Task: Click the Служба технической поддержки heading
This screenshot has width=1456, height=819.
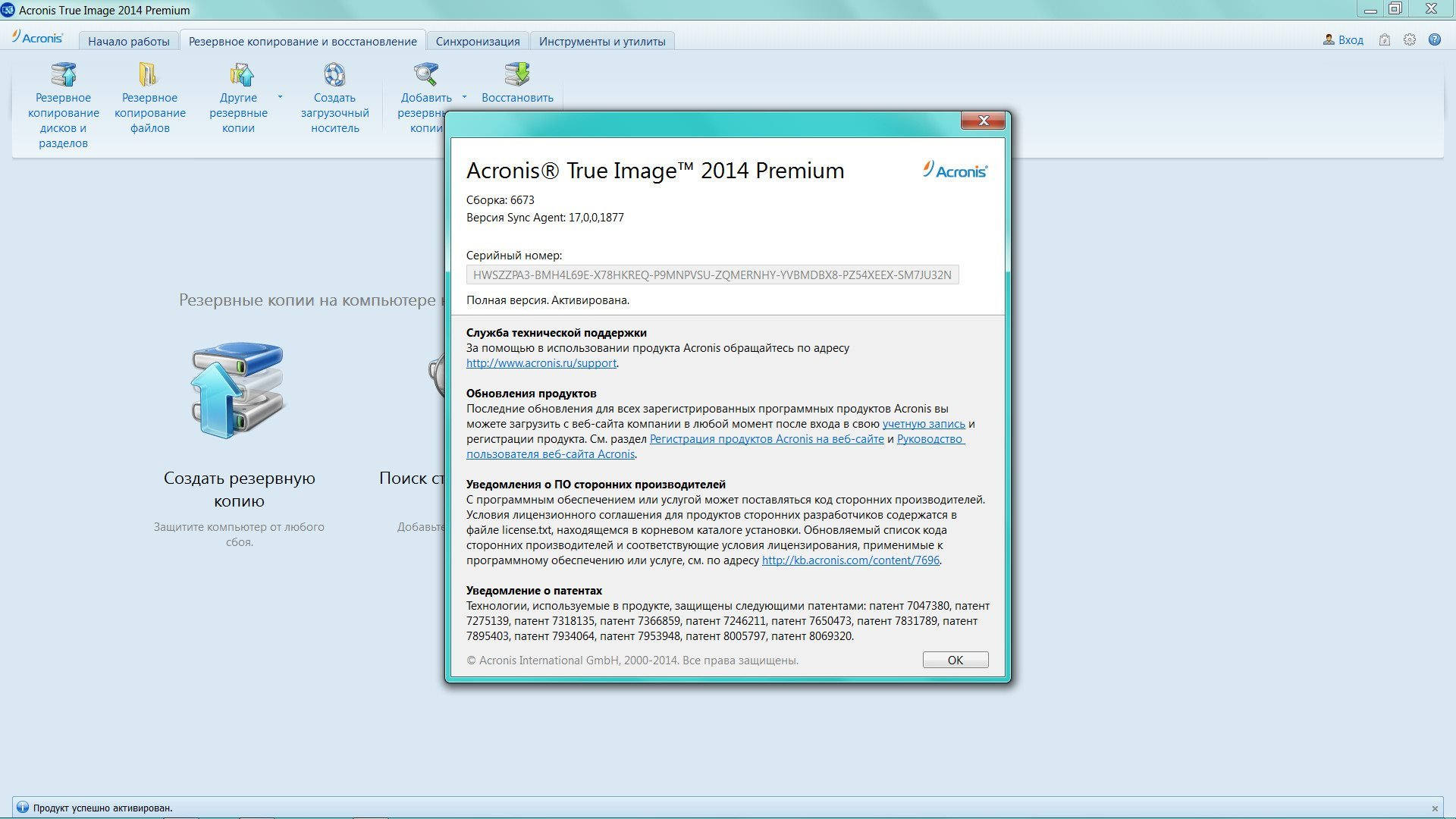Action: (x=557, y=333)
